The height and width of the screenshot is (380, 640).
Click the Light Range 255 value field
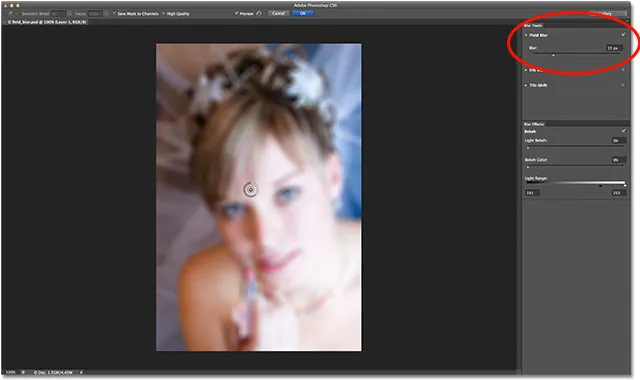coord(618,193)
